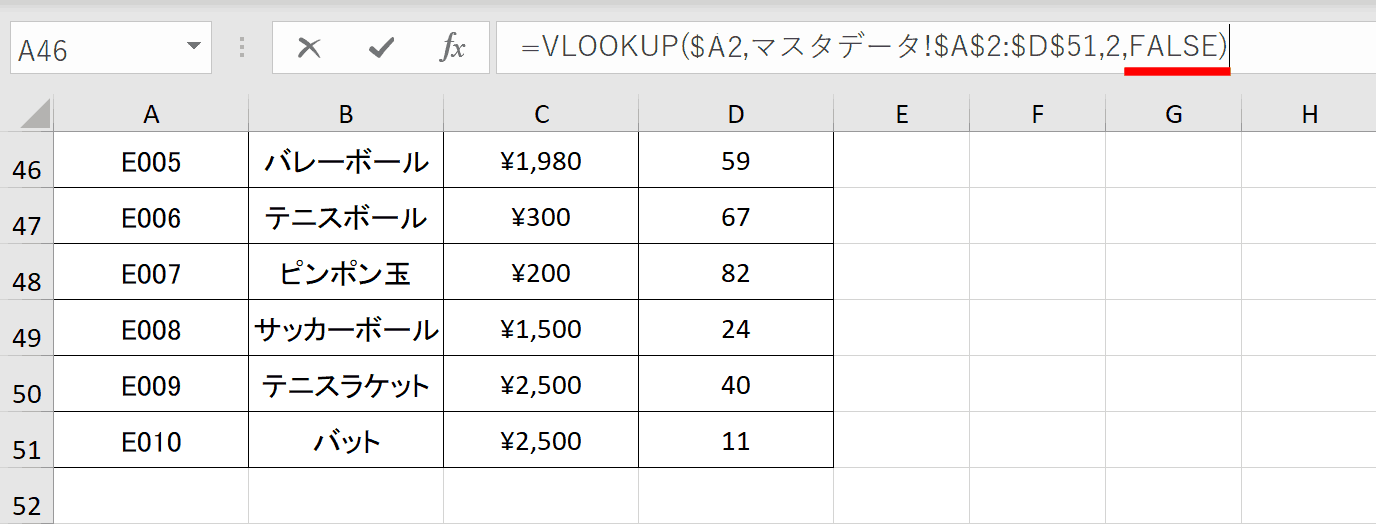Select cell containing E005
1376x524 pixels.
(151, 160)
